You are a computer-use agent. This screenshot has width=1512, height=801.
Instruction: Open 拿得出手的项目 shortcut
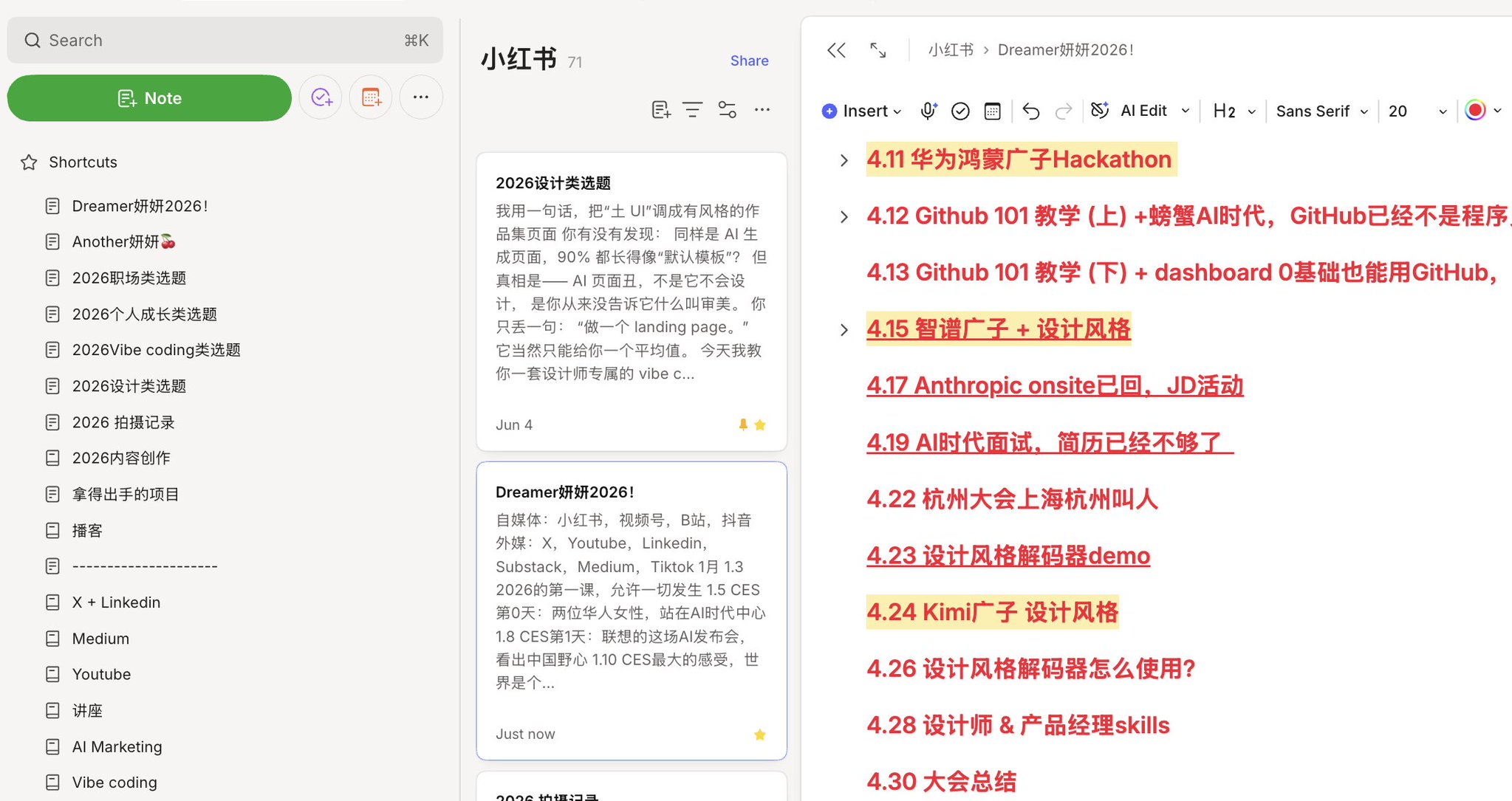tap(126, 494)
